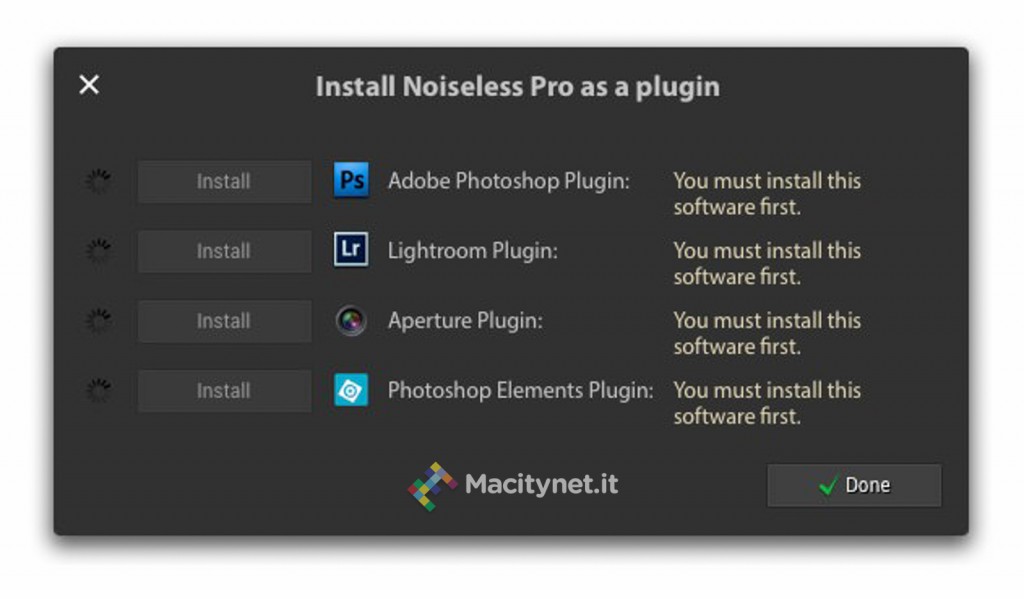Click the warning text beside Photoshop row
The height and width of the screenshot is (599, 1024).
coord(767,193)
